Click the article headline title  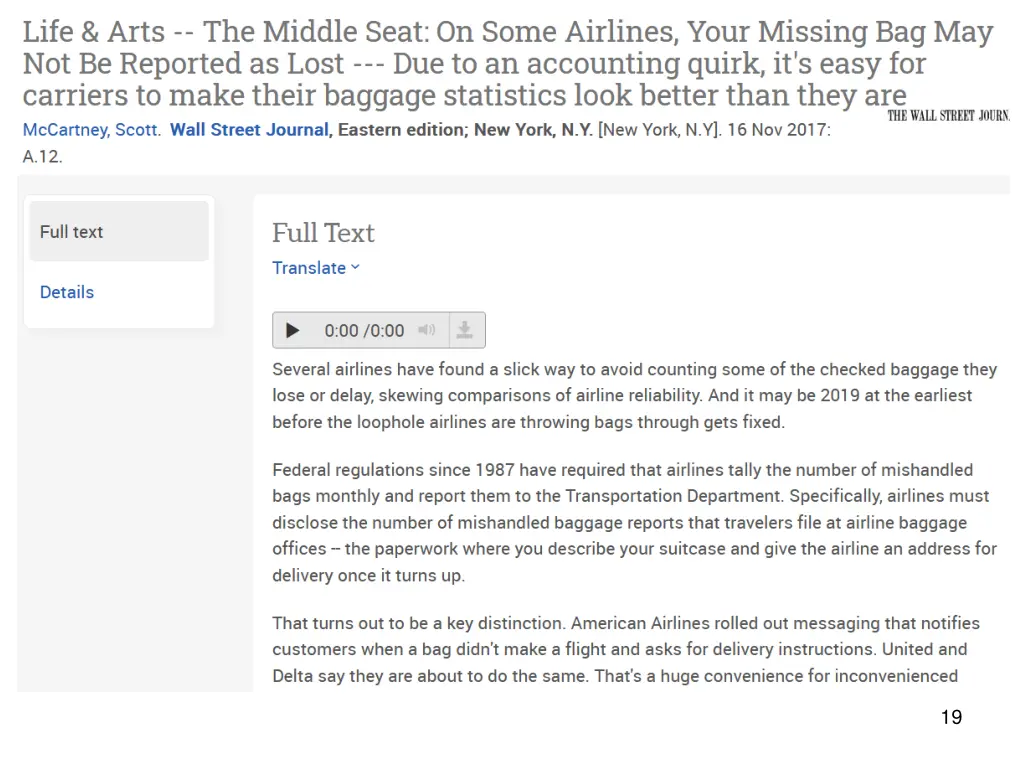[x=508, y=63]
